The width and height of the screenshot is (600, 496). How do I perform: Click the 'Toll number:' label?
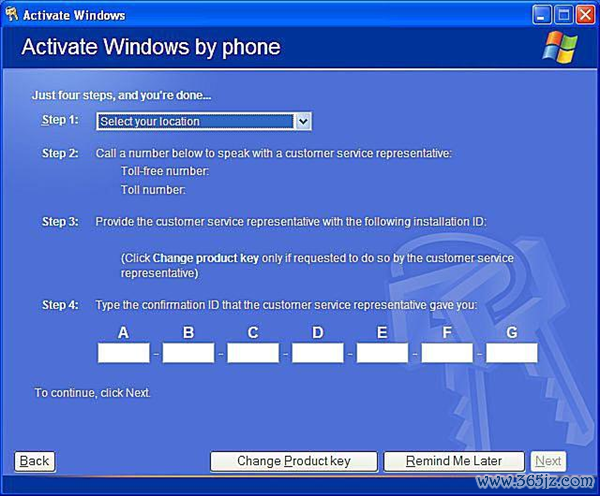pos(153,189)
